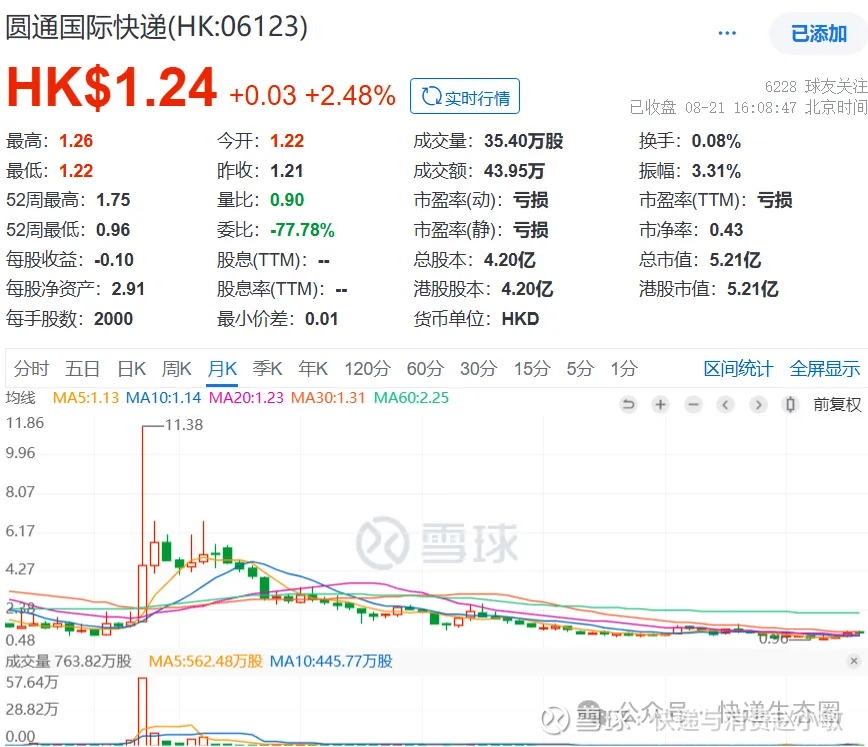Show the 60分 interval chart
Image resolution: width=868 pixels, height=747 pixels.
pos(425,369)
